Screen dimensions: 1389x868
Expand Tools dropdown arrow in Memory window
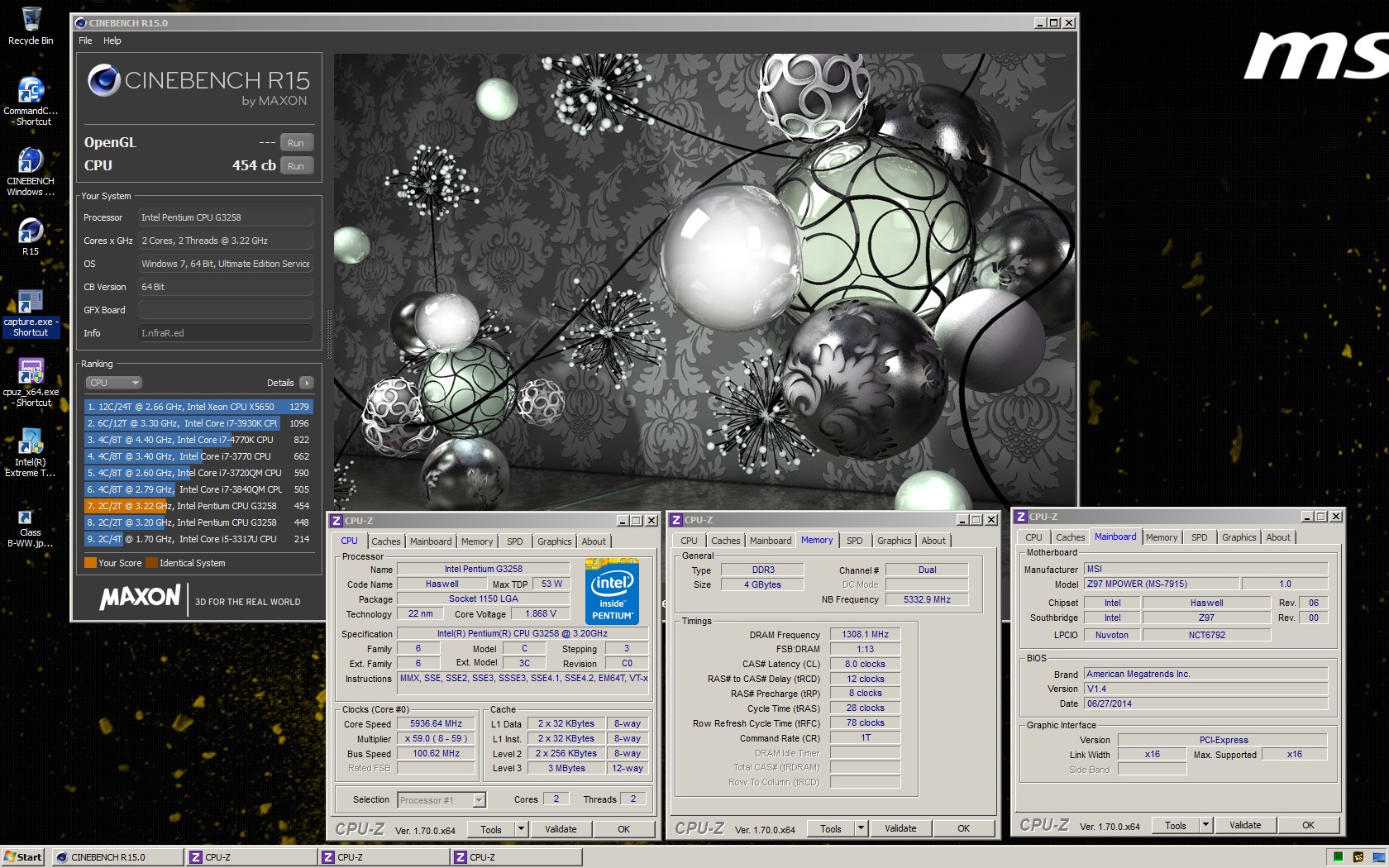click(x=861, y=828)
